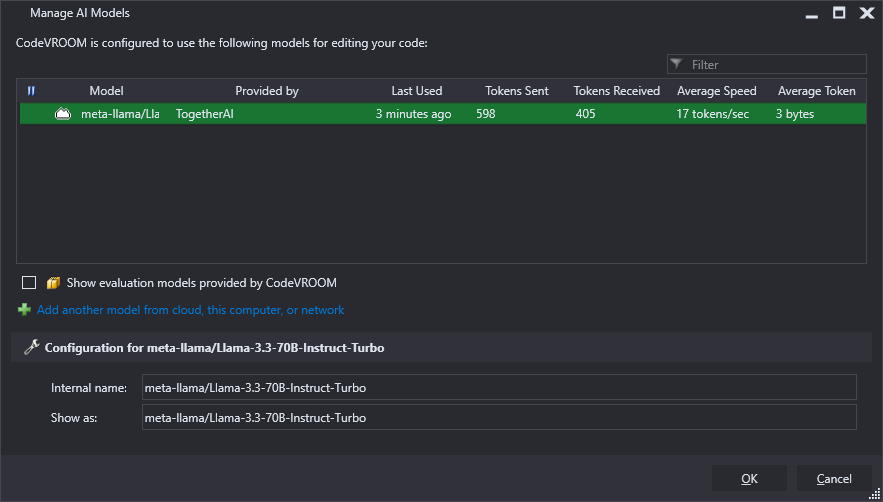Open Add another model from cloud link
This screenshot has width=883, height=502.
coord(190,310)
